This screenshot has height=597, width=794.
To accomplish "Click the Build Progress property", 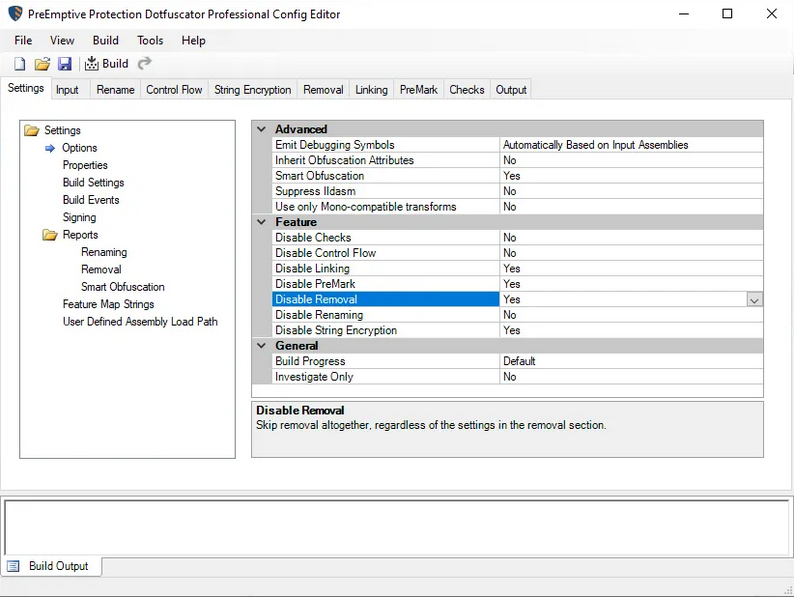I will coord(386,361).
